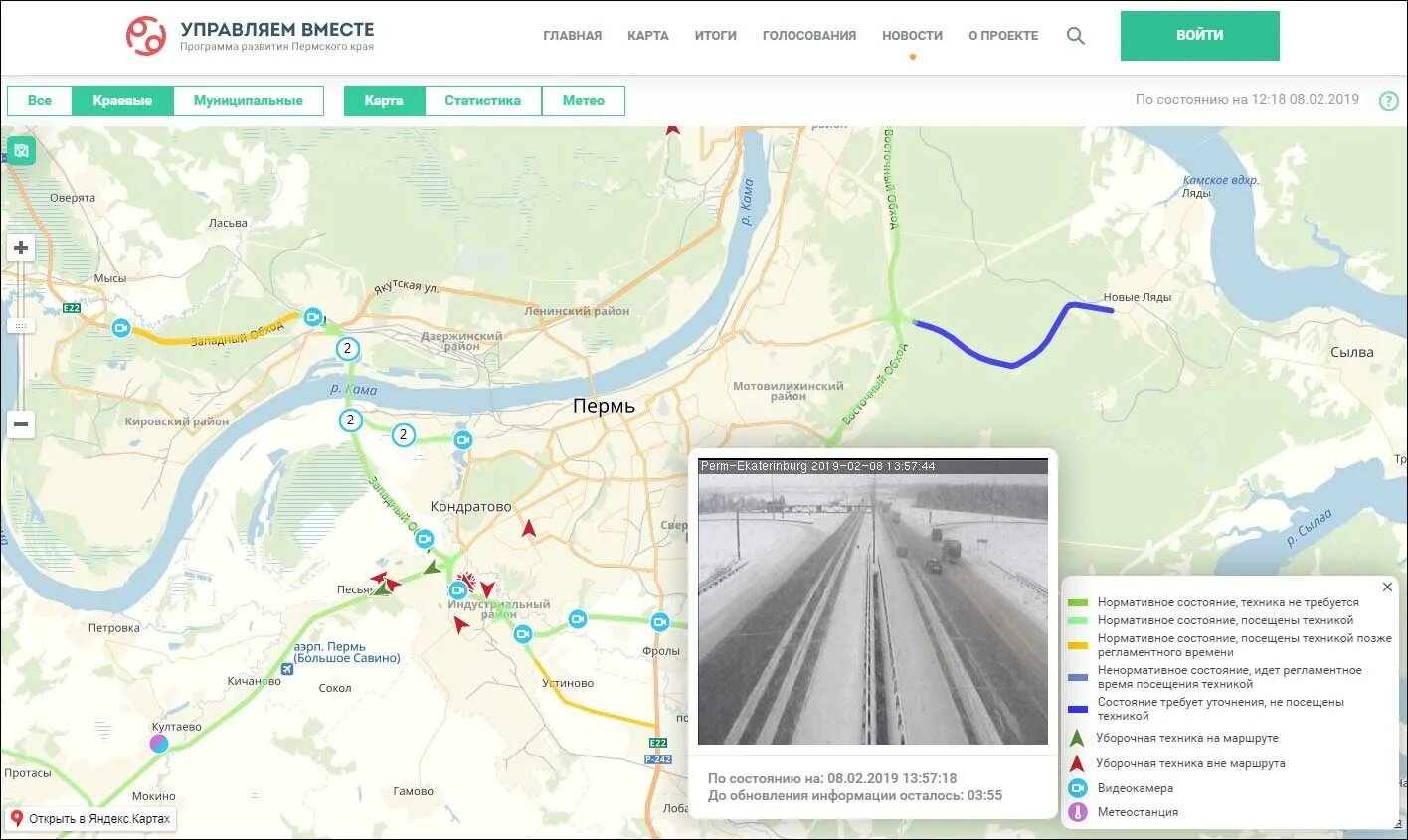Open the Главная menu item
Screen dimensions: 1408x840
click(x=573, y=36)
